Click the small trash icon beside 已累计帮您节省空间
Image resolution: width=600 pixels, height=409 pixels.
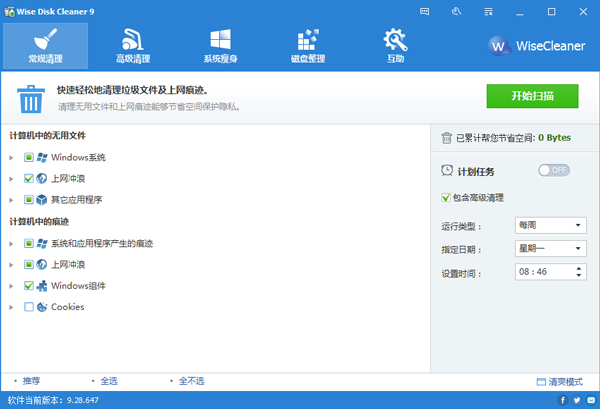point(447,138)
